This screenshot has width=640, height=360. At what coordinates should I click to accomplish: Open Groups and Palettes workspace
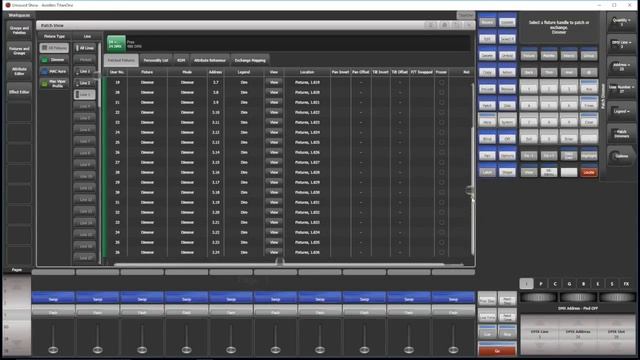tap(19, 30)
